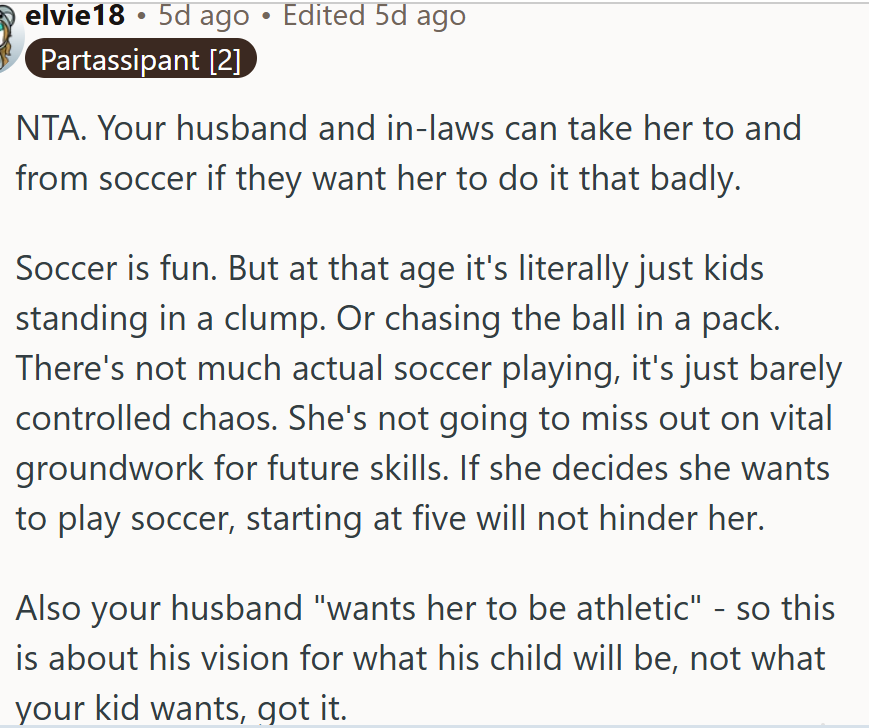Screen dimensions: 869x728
Task: Click the 'NTA.' verdict text
Action: 49,129
